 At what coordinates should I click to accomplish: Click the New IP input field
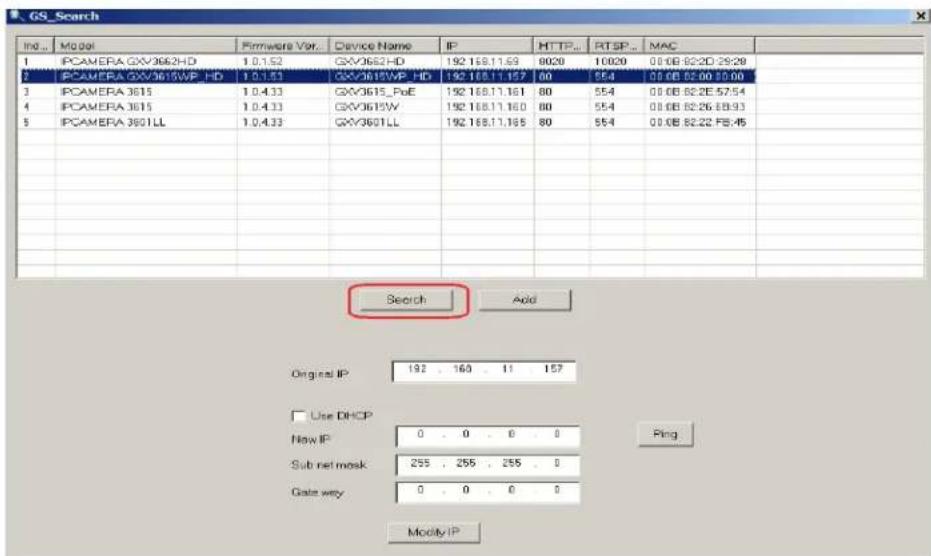click(x=487, y=436)
